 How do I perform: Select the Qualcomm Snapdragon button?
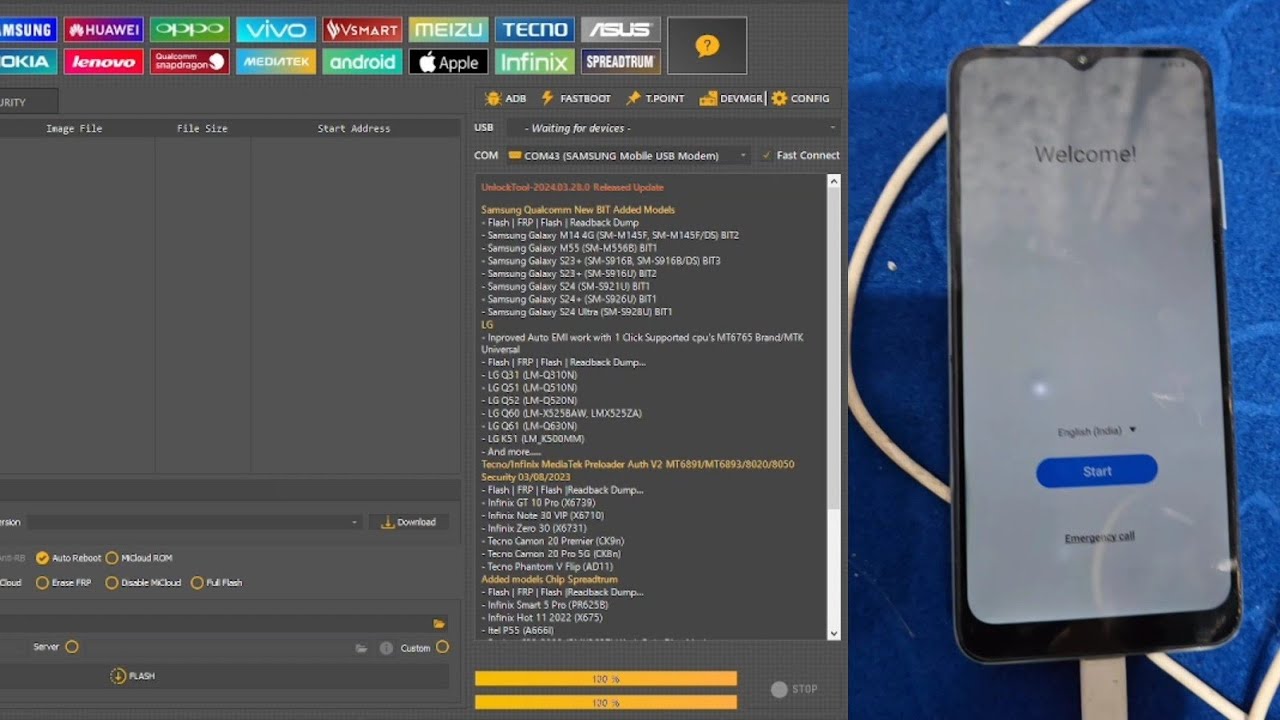click(190, 61)
